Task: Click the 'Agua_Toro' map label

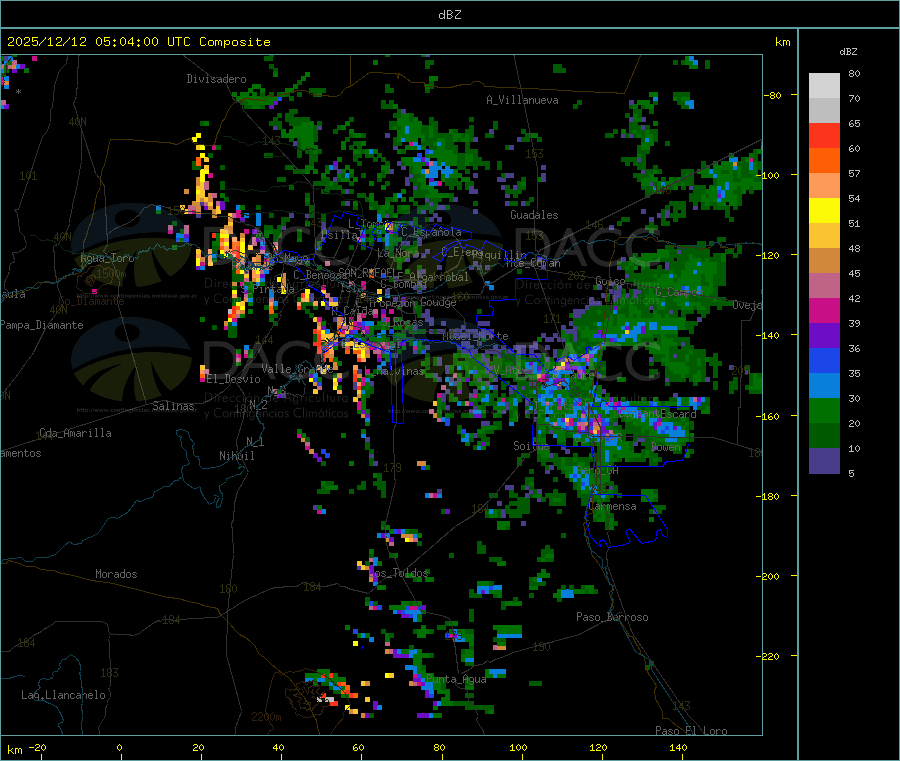Action: [107, 258]
